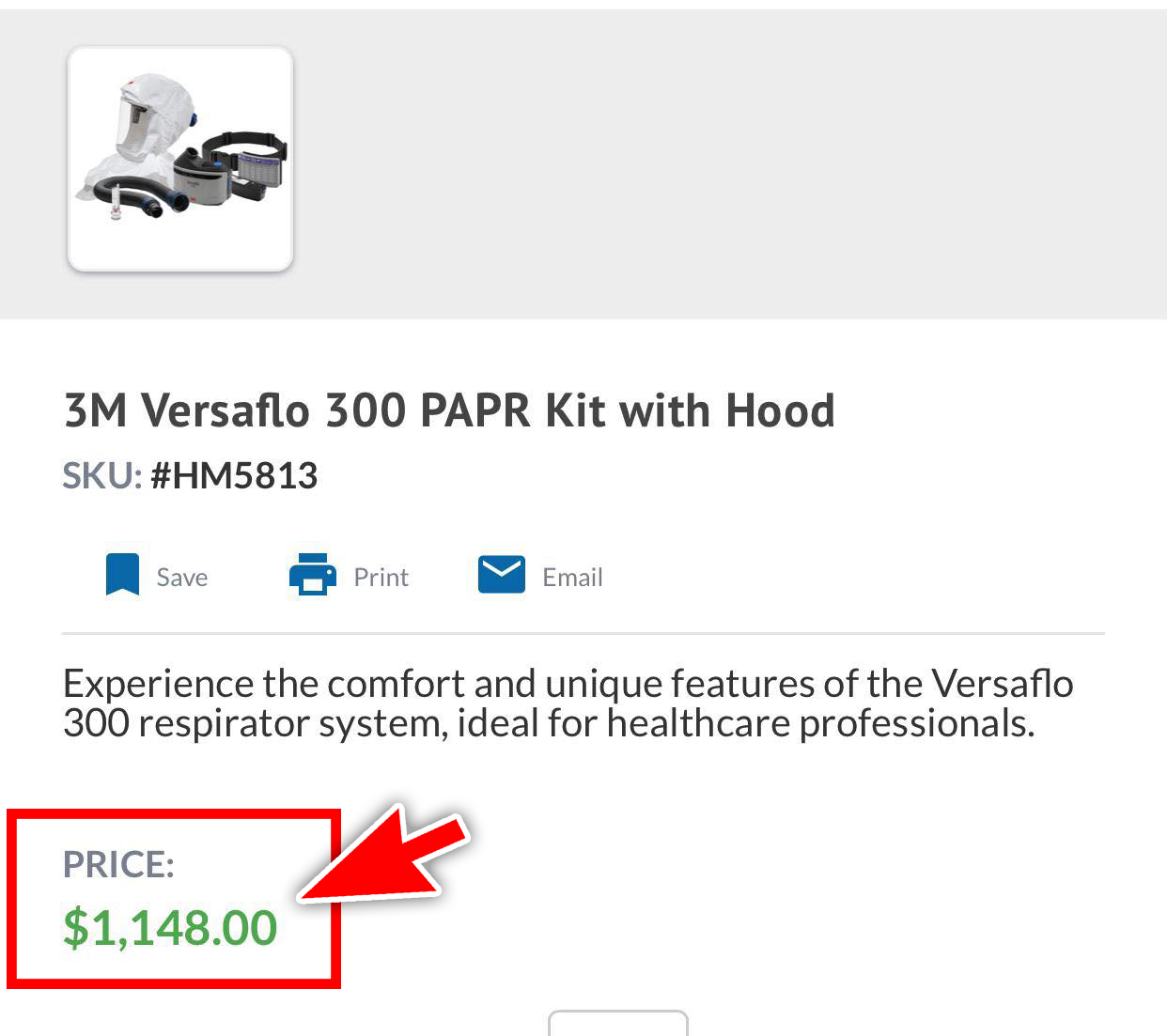Click the partially visible box at bottom
Image resolution: width=1167 pixels, height=1036 pixels.
(x=618, y=1023)
